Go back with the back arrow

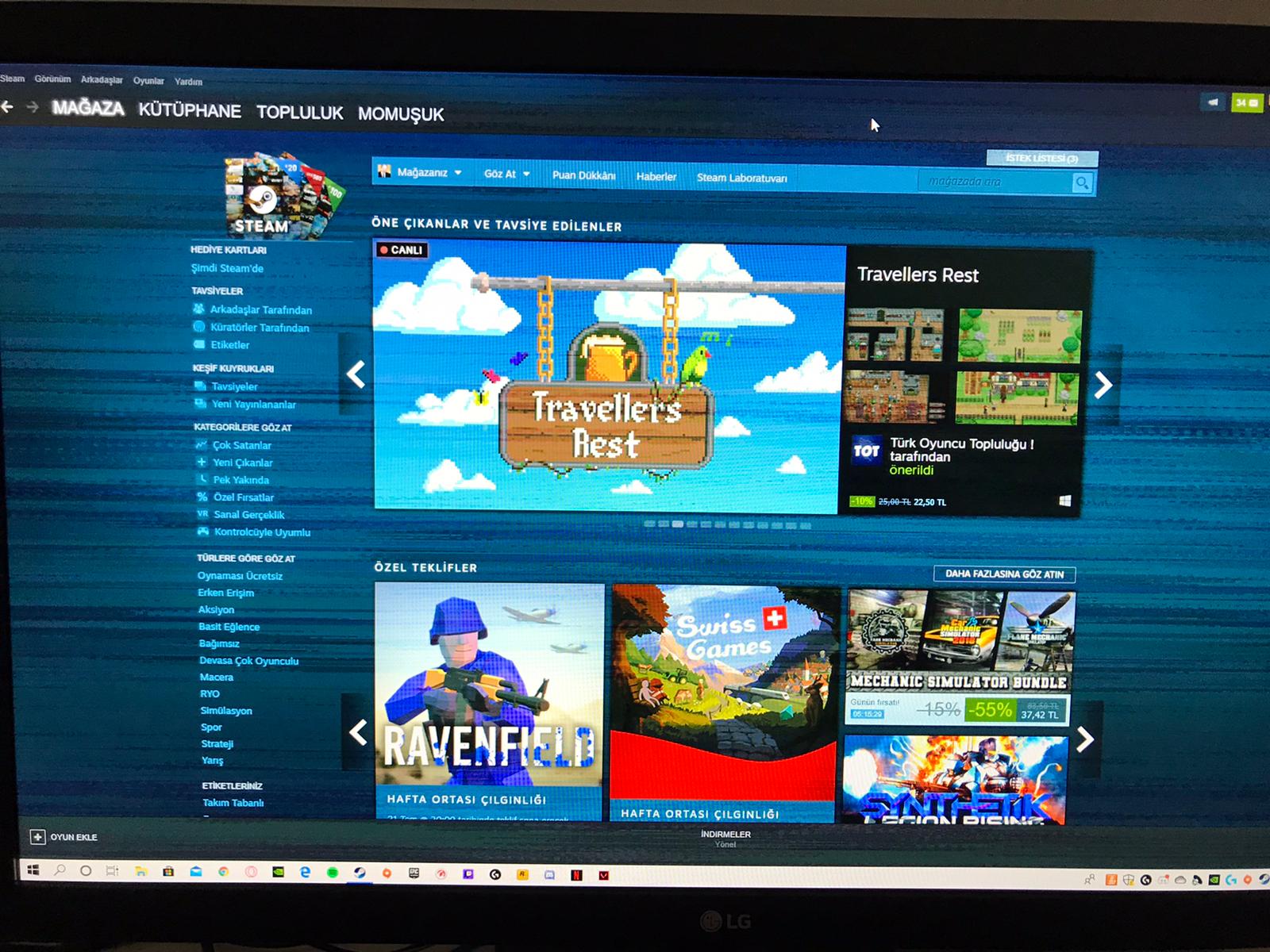point(7,106)
